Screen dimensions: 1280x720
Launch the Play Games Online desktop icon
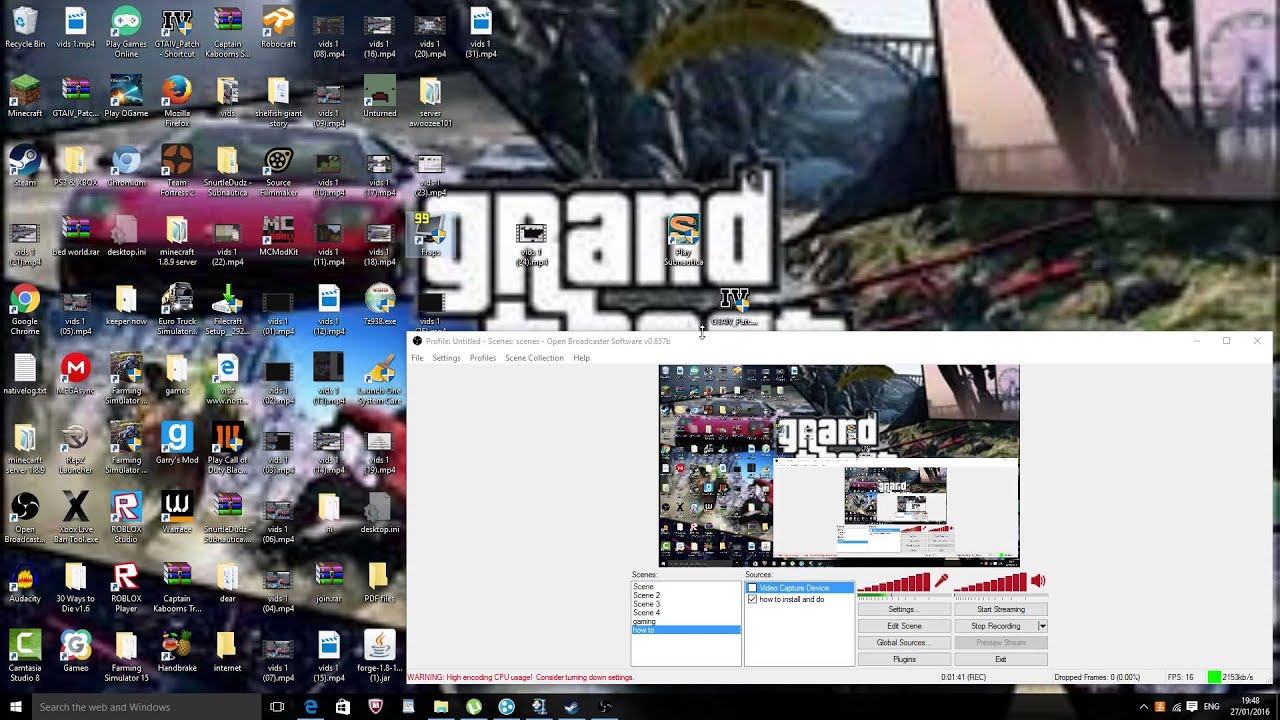126,32
